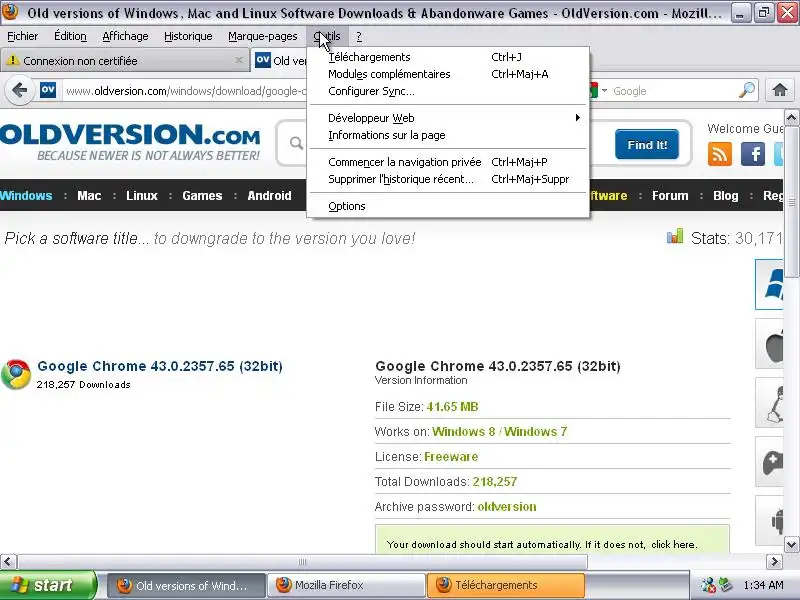Click the horizontal scrollbar left arrow
Image resolution: width=800 pixels, height=600 pixels.
(x=8, y=562)
